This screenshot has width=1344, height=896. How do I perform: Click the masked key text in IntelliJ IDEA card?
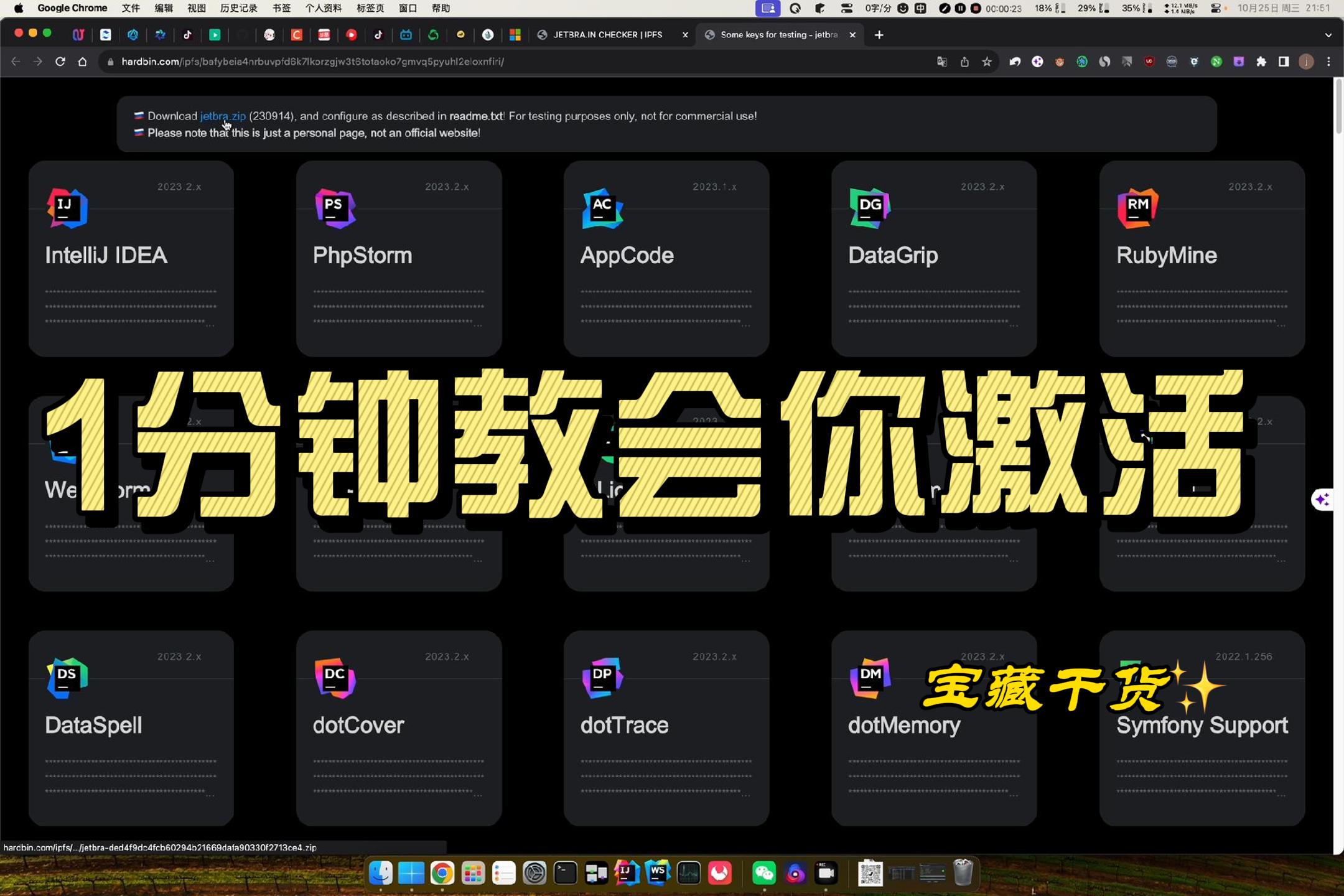(131, 307)
